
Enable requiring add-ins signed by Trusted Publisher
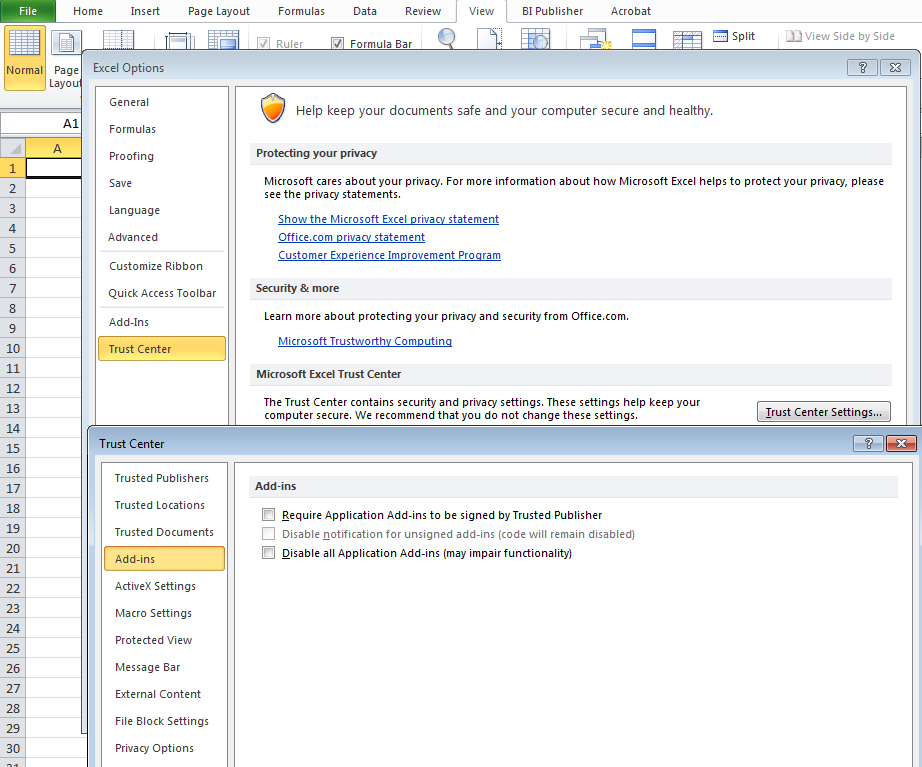click(x=269, y=514)
